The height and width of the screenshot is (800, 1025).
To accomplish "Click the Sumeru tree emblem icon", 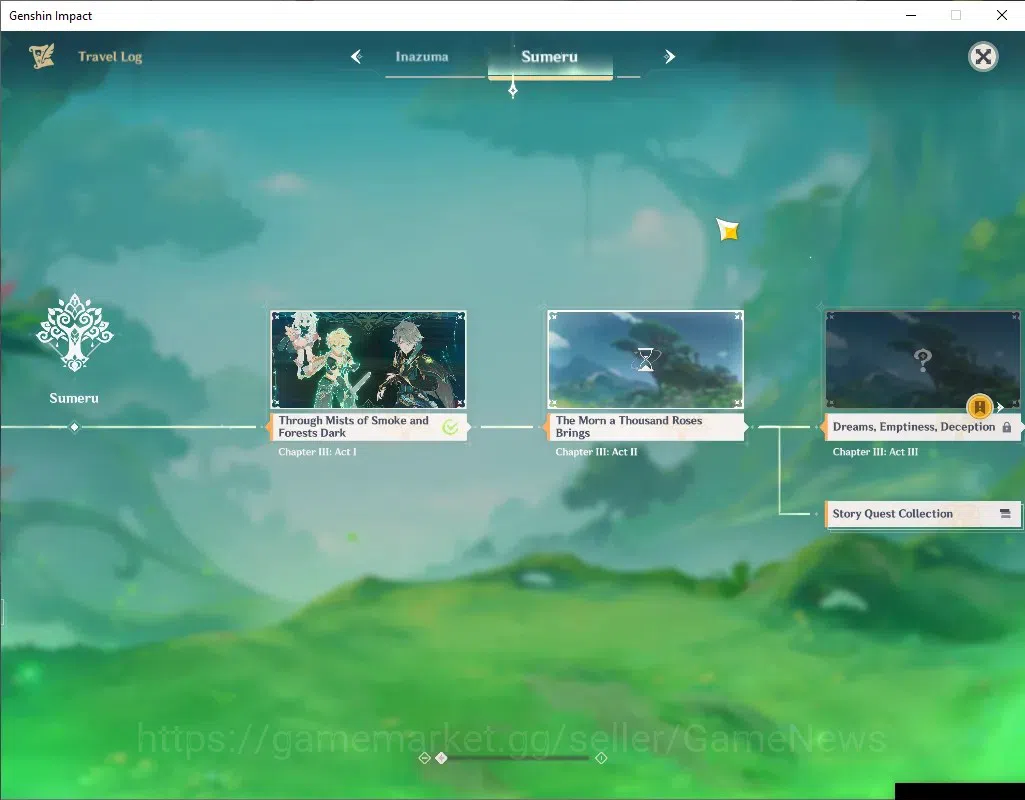I will pyautogui.click(x=75, y=332).
